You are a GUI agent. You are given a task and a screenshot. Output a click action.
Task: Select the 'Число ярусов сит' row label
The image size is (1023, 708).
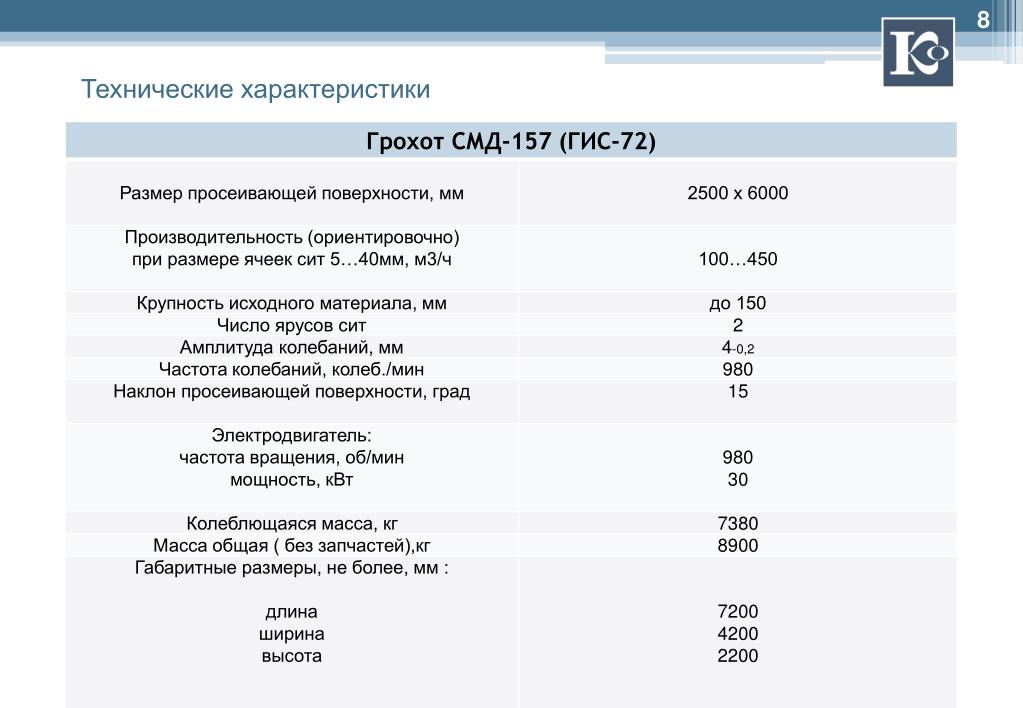[x=292, y=325]
